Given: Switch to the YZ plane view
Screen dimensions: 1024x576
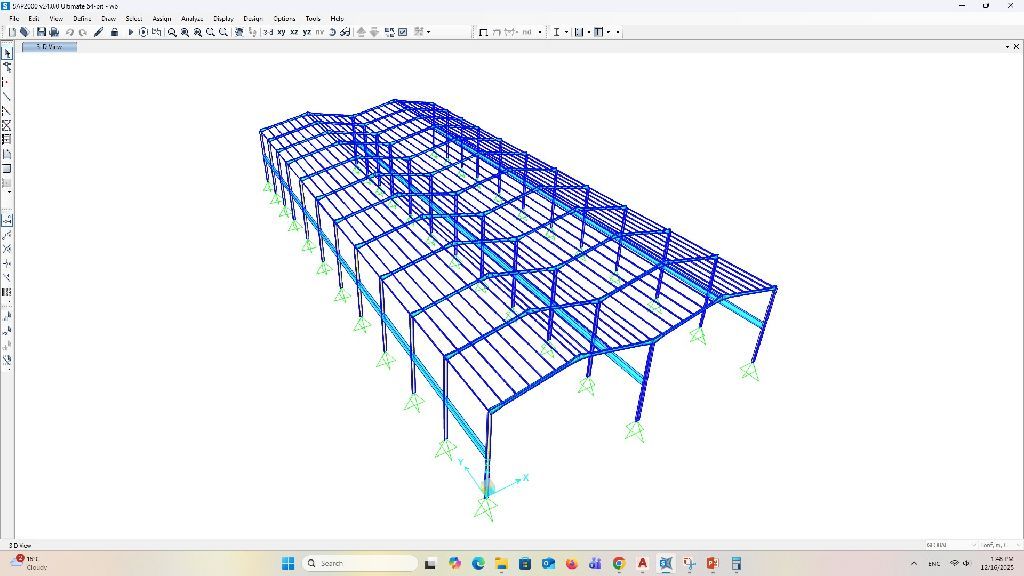Looking at the screenshot, I should pos(307,32).
